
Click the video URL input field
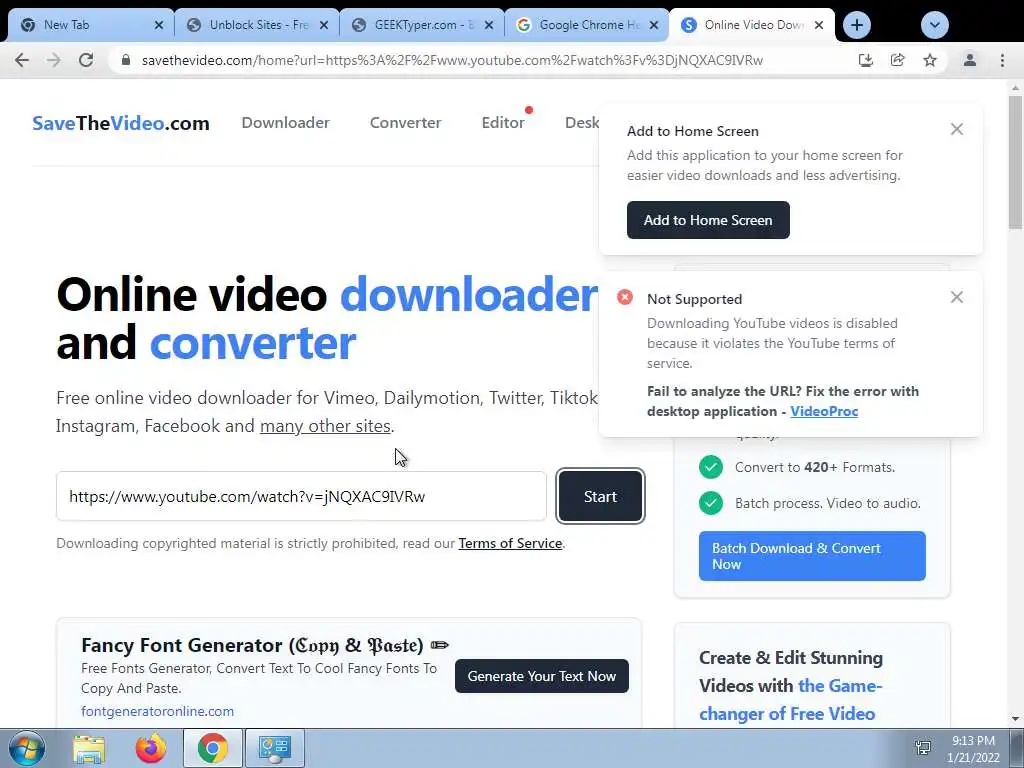[301, 496]
